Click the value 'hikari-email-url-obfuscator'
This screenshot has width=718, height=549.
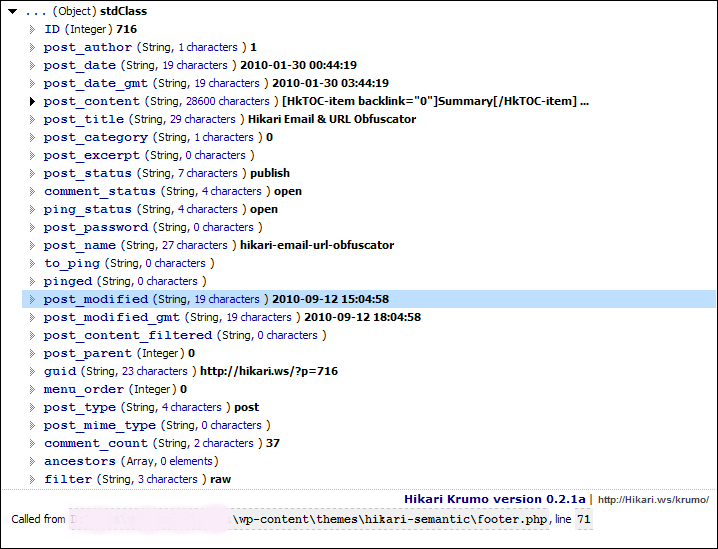click(x=317, y=245)
